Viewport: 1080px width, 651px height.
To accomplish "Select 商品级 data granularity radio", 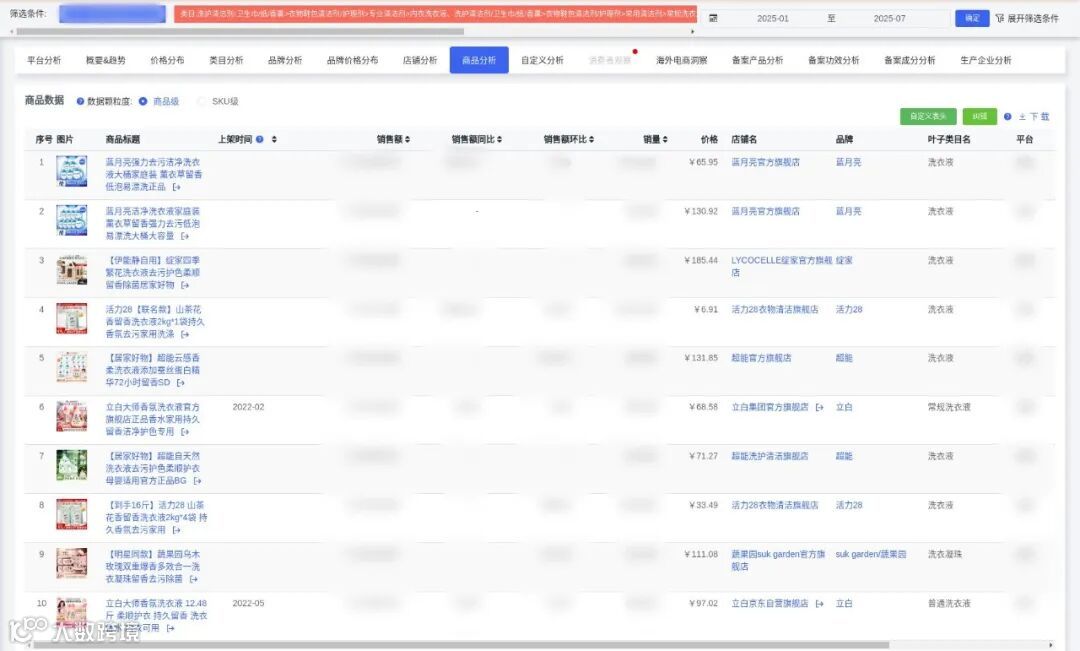I will 143,101.
